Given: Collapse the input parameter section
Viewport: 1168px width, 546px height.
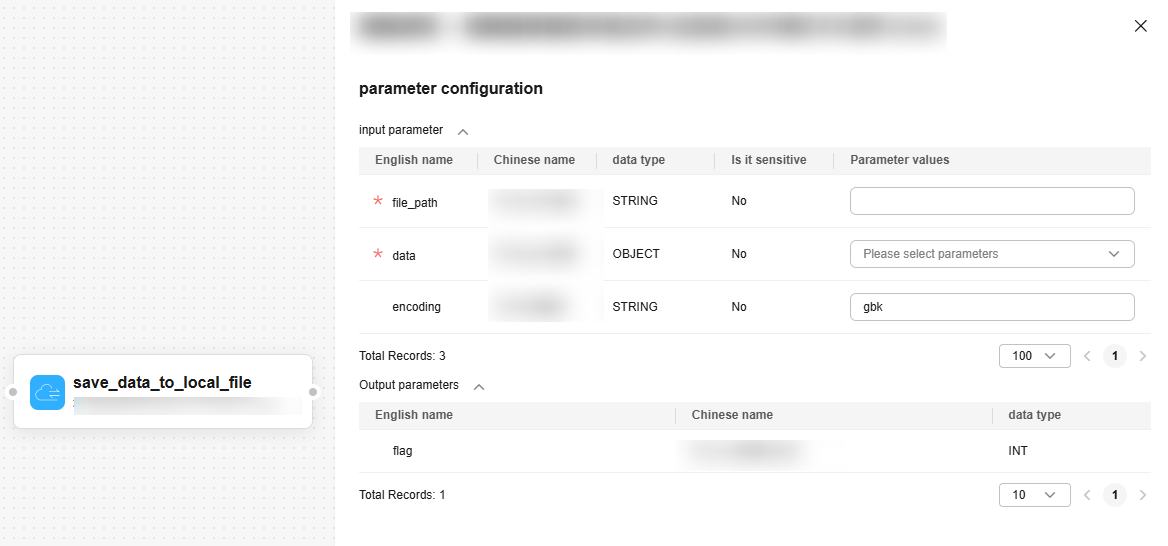Looking at the screenshot, I should coord(463,131).
